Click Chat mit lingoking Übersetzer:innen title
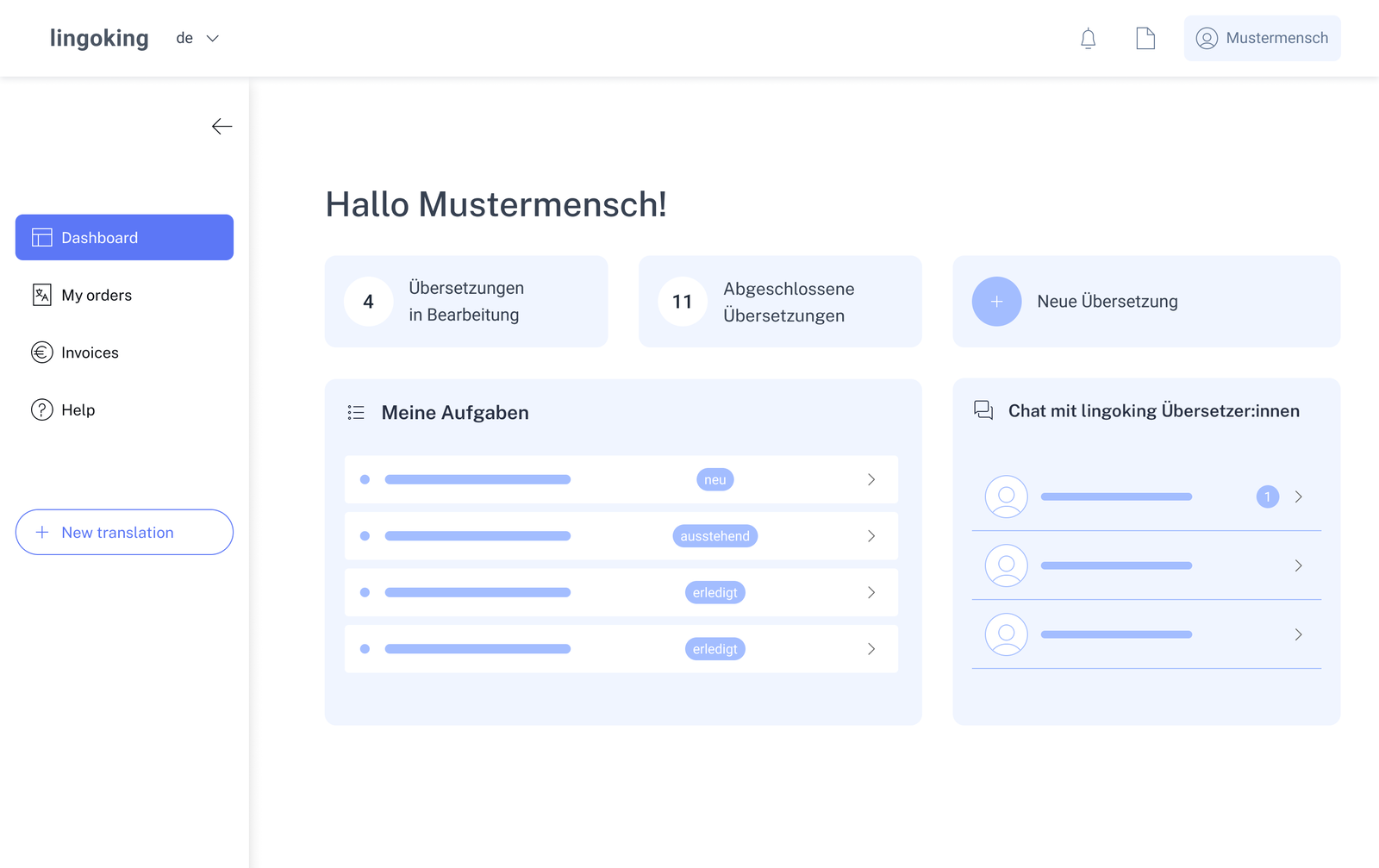 1154,411
